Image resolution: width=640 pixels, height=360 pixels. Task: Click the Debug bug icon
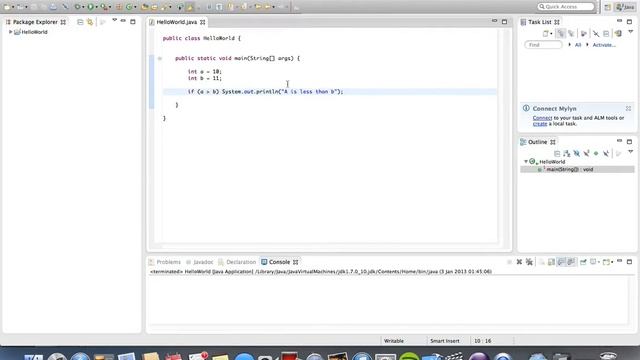pos(77,7)
